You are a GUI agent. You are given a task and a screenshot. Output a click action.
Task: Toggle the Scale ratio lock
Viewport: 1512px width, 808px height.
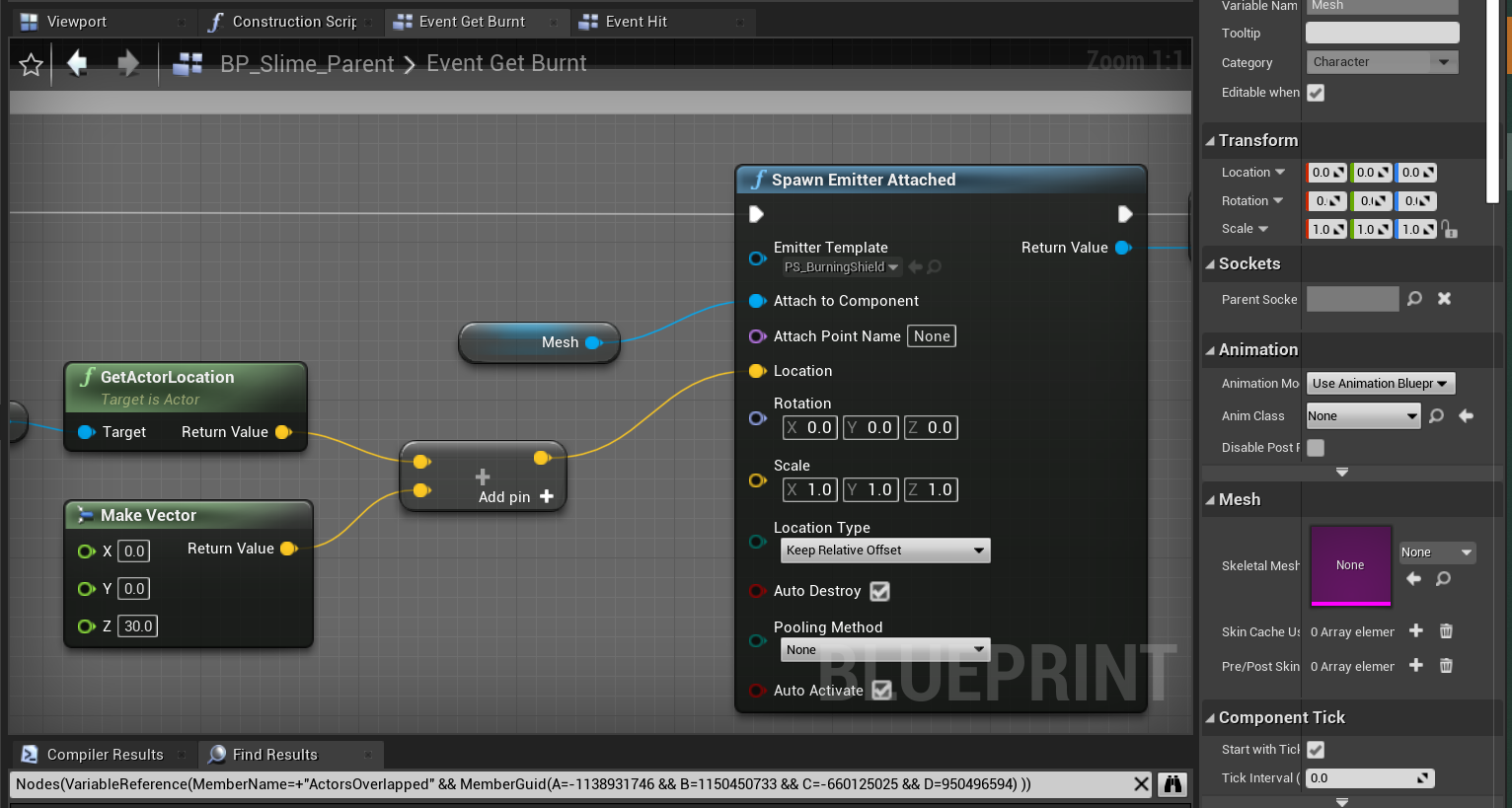click(x=1449, y=229)
